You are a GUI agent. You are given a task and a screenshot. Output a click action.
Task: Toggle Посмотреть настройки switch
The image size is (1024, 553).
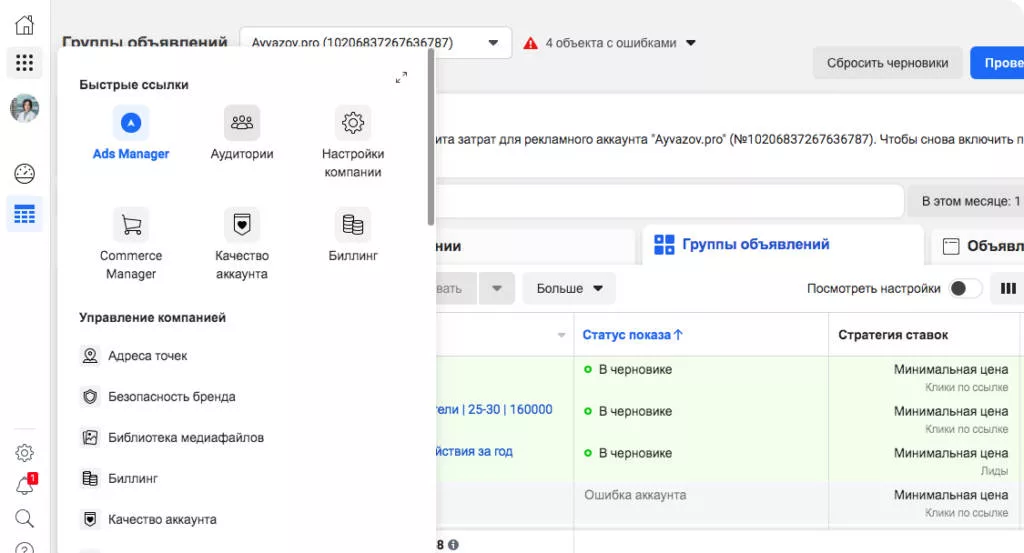[965, 289]
